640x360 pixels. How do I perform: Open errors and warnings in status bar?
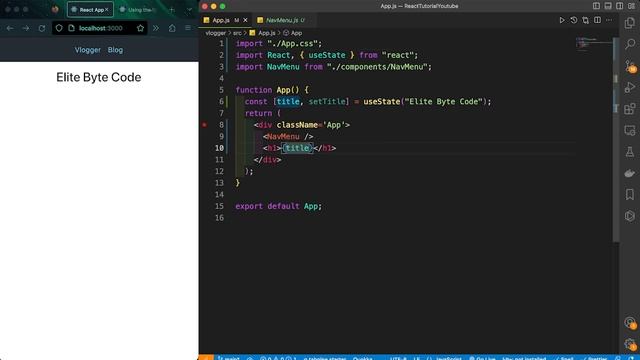278,358
